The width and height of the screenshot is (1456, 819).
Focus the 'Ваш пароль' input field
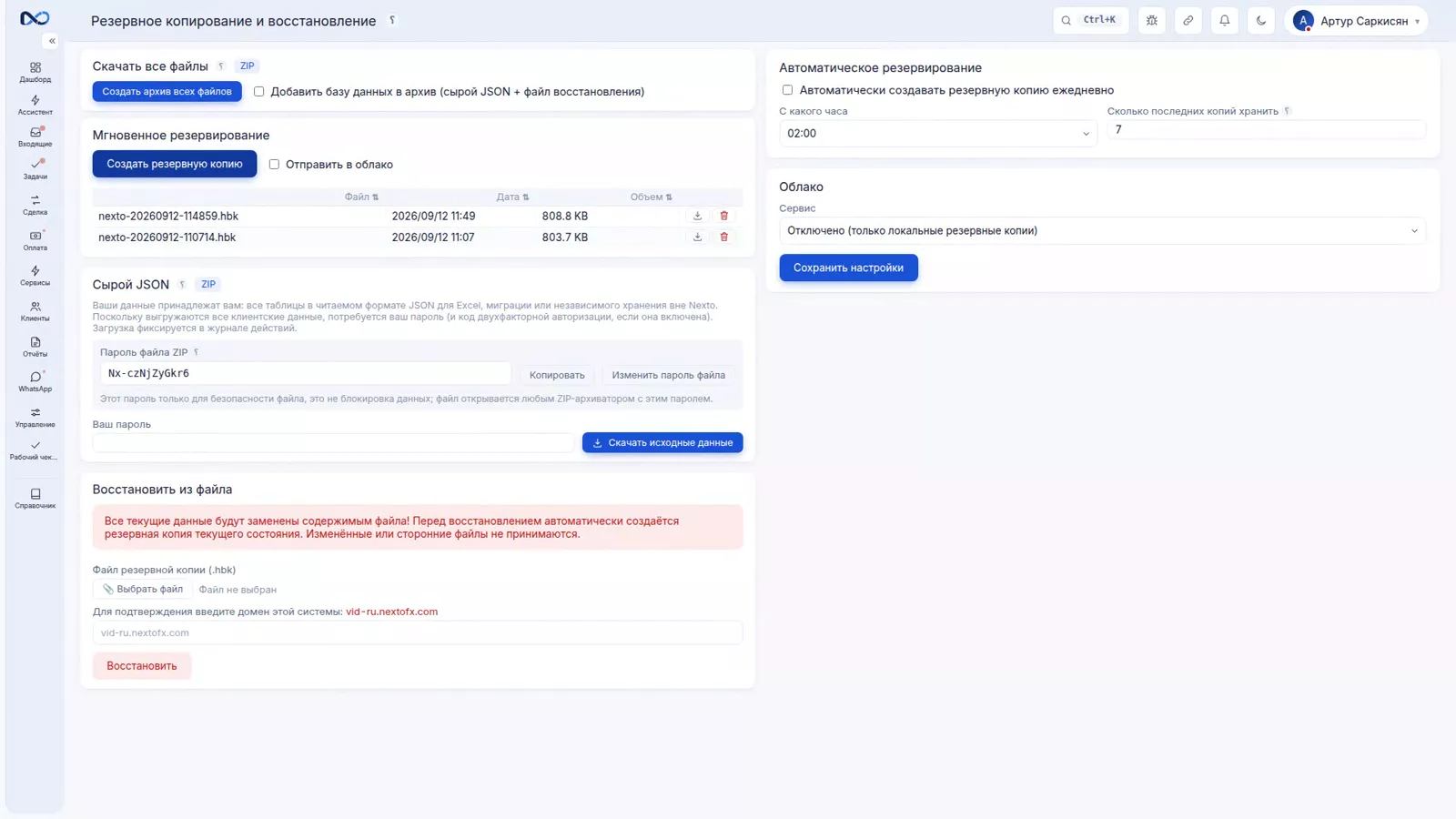pyautogui.click(x=333, y=442)
